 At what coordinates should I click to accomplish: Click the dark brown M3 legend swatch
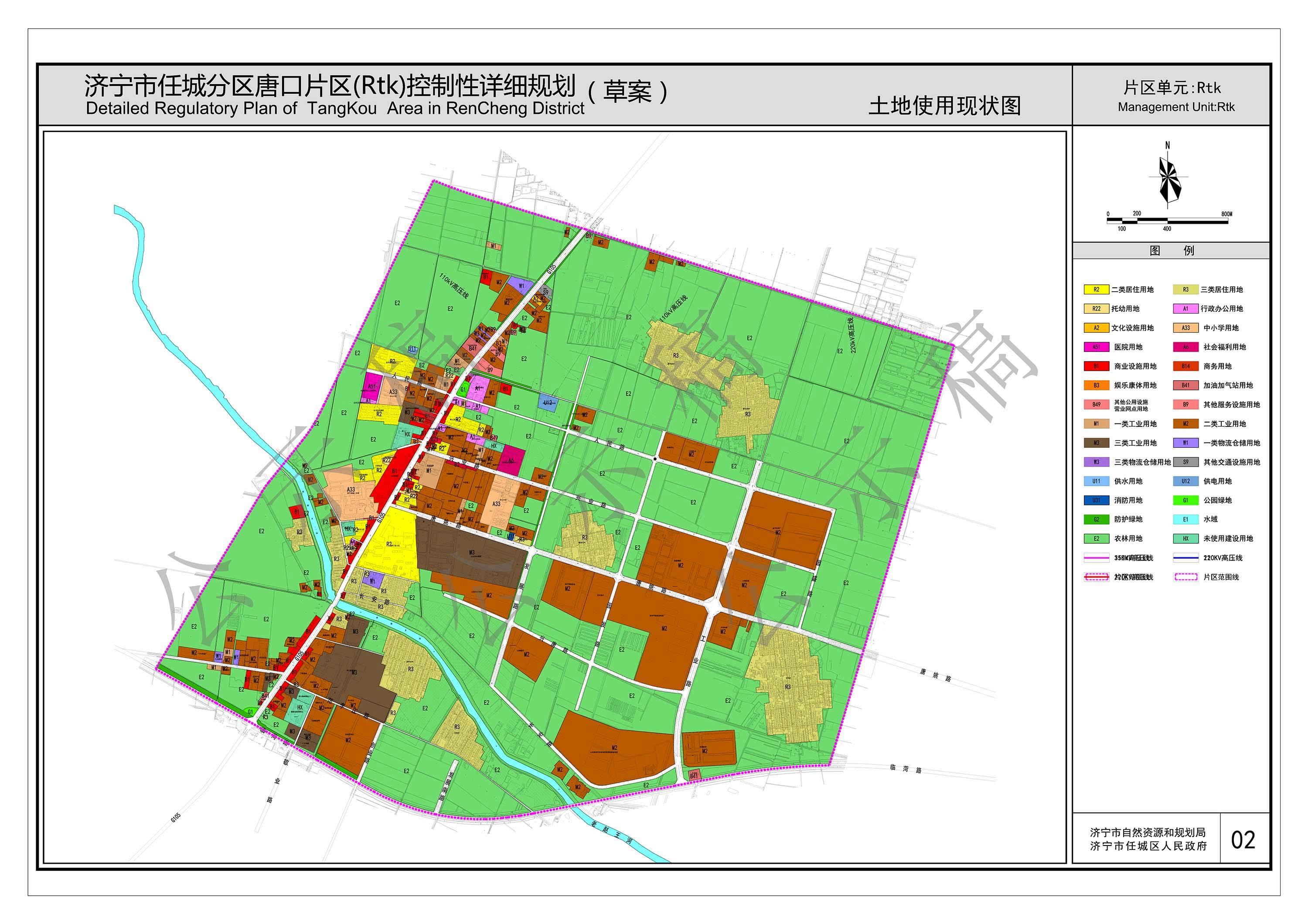[1096, 443]
